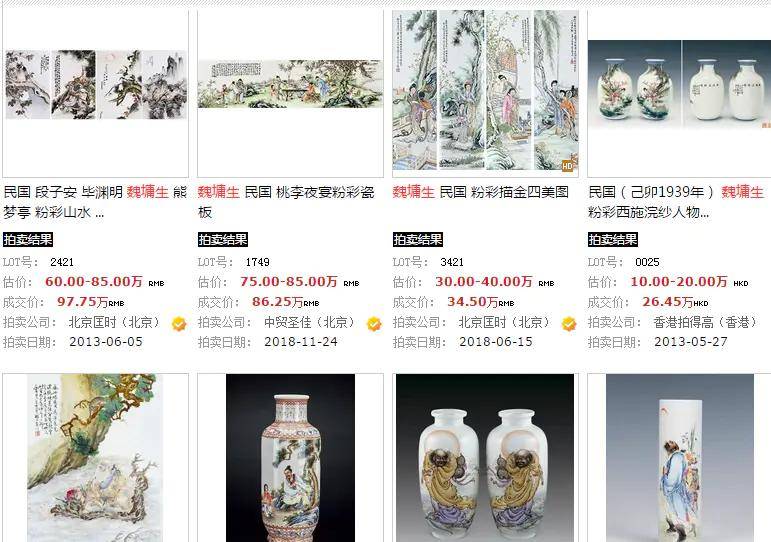Open the pine tree porcelain plaque thumbnail

95,457
